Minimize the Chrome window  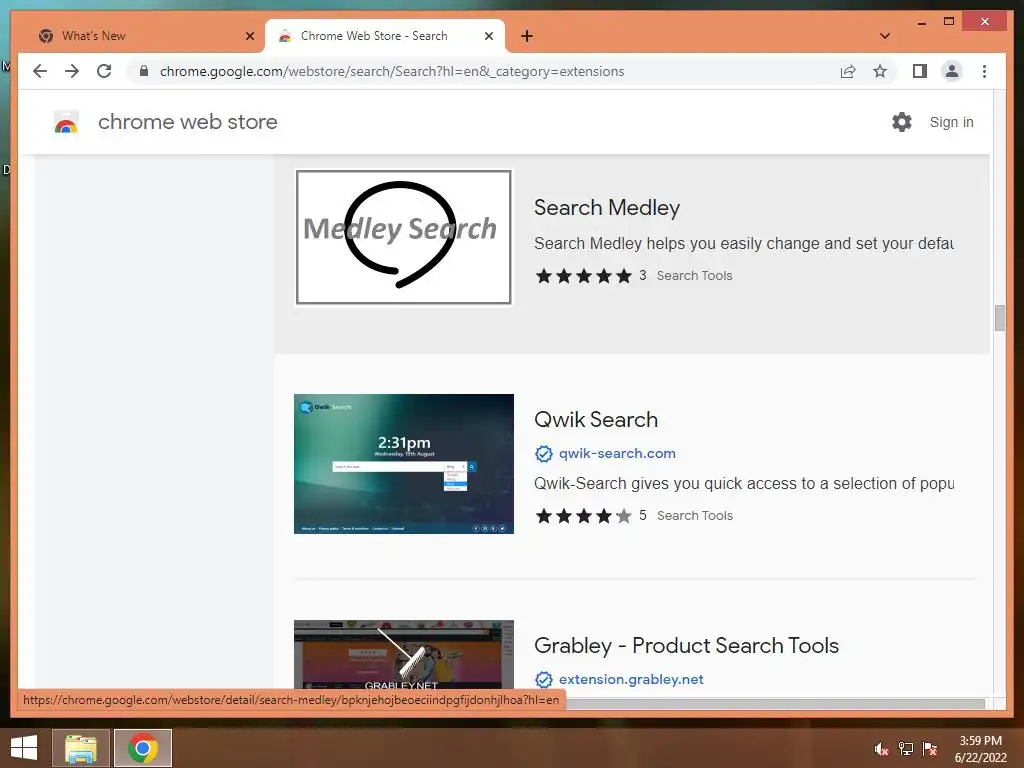pos(921,22)
